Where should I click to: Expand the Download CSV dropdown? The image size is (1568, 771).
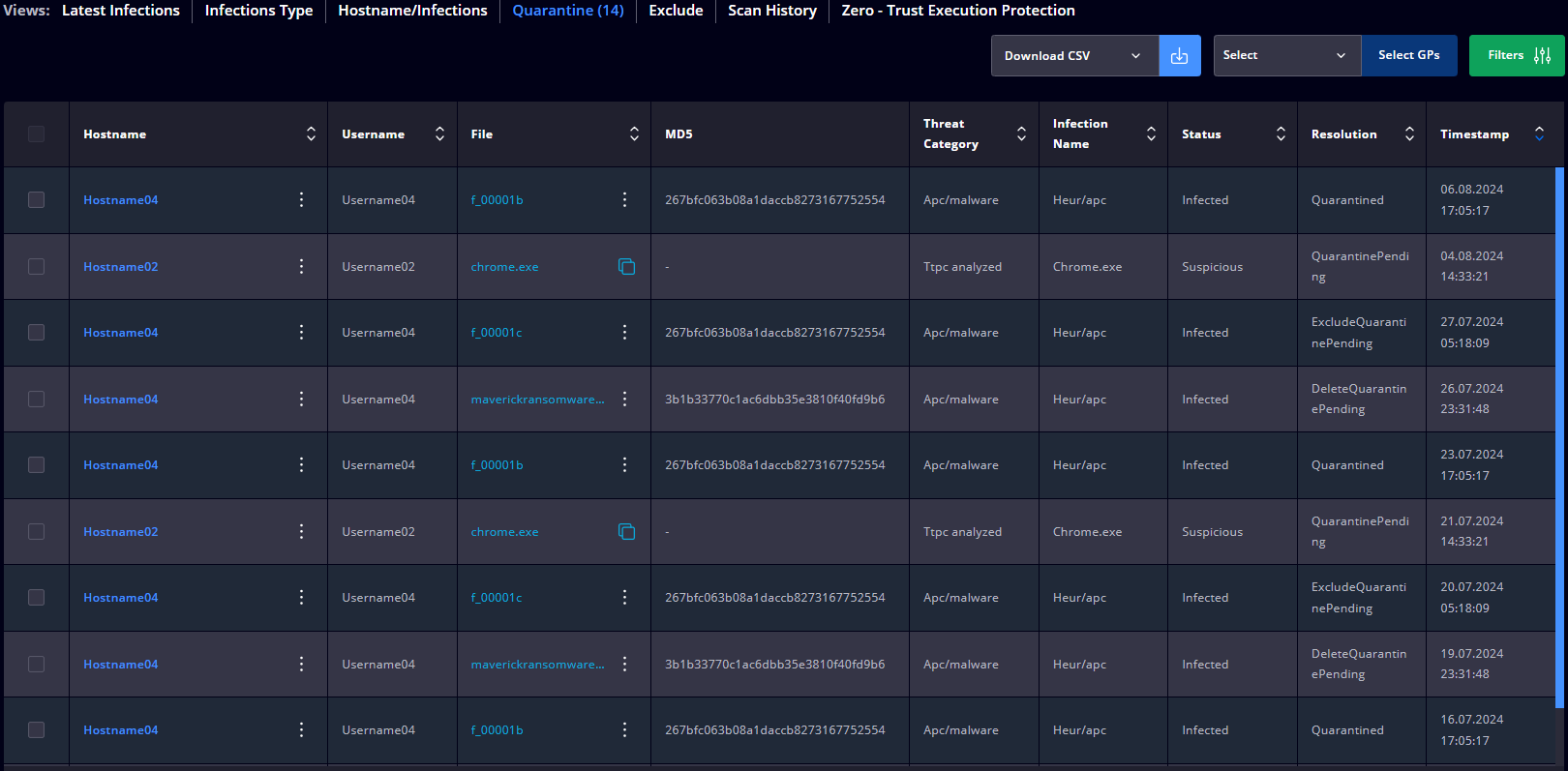[x=1074, y=56]
